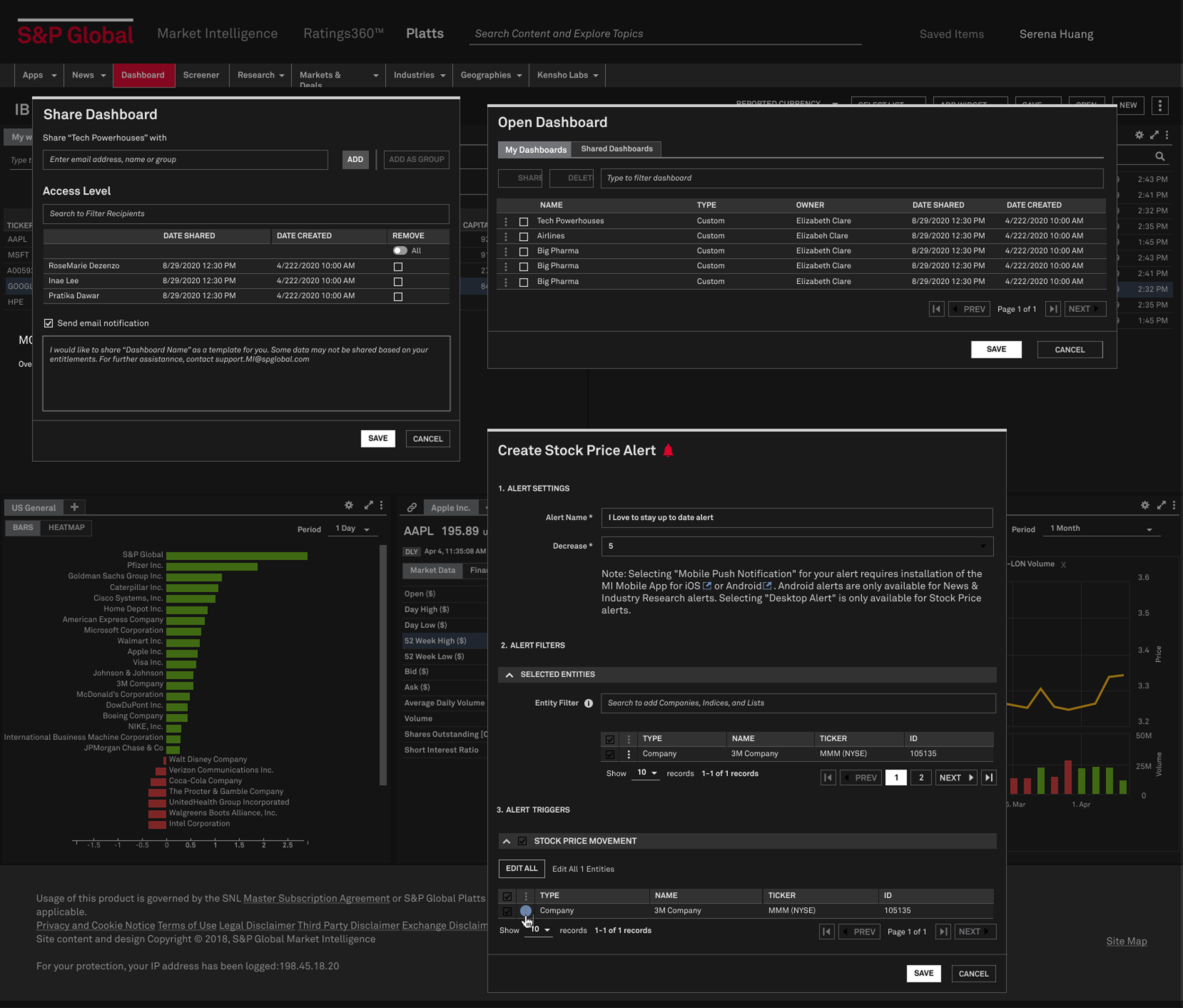This screenshot has height=1008, width=1183.
Task: Open the Privacy and Cookie Notice link
Action: coord(95,925)
